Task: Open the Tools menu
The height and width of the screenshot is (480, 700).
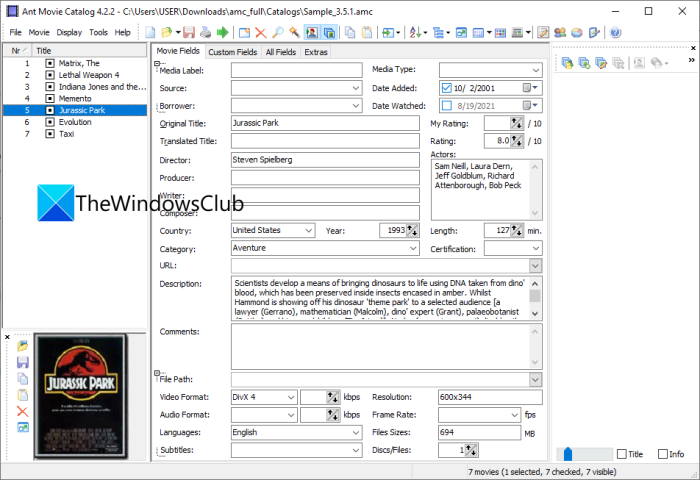Action: 98,32
